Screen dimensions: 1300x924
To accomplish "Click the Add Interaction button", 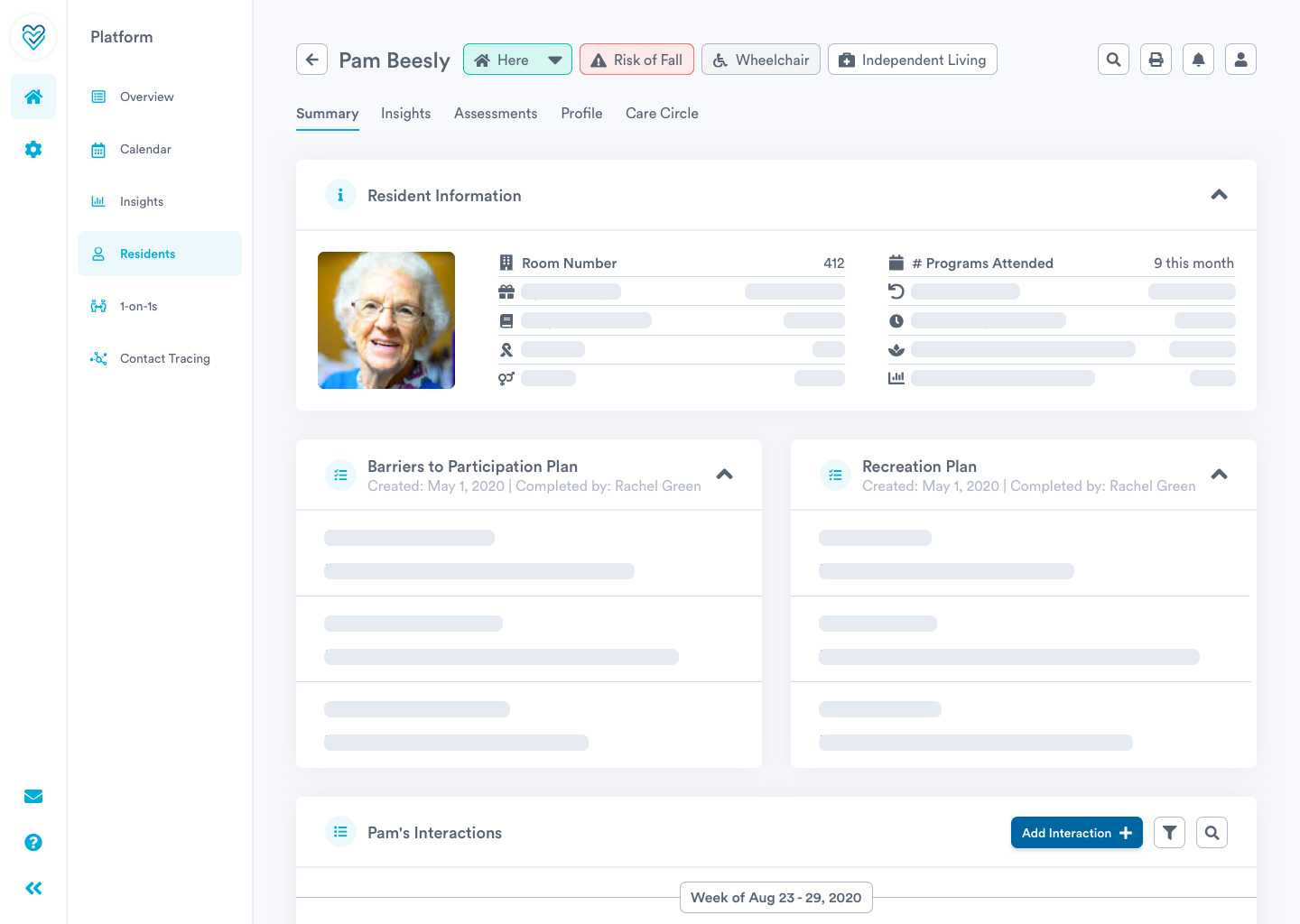I will tap(1076, 832).
